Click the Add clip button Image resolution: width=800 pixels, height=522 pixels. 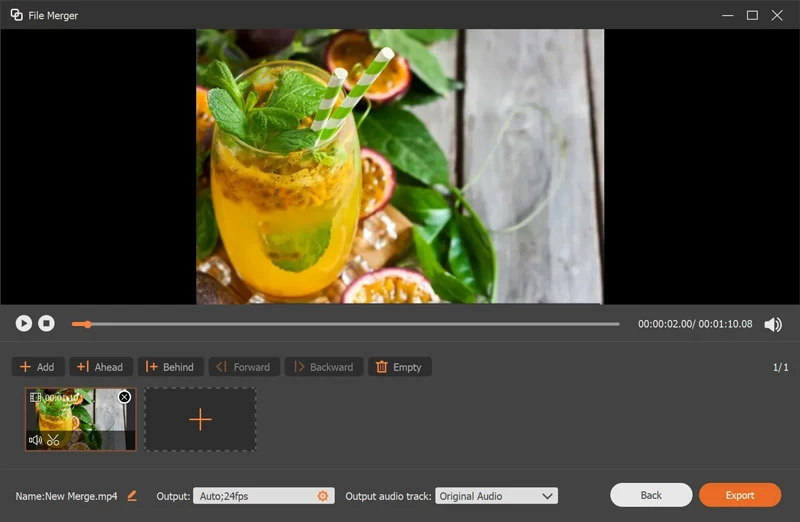(38, 367)
